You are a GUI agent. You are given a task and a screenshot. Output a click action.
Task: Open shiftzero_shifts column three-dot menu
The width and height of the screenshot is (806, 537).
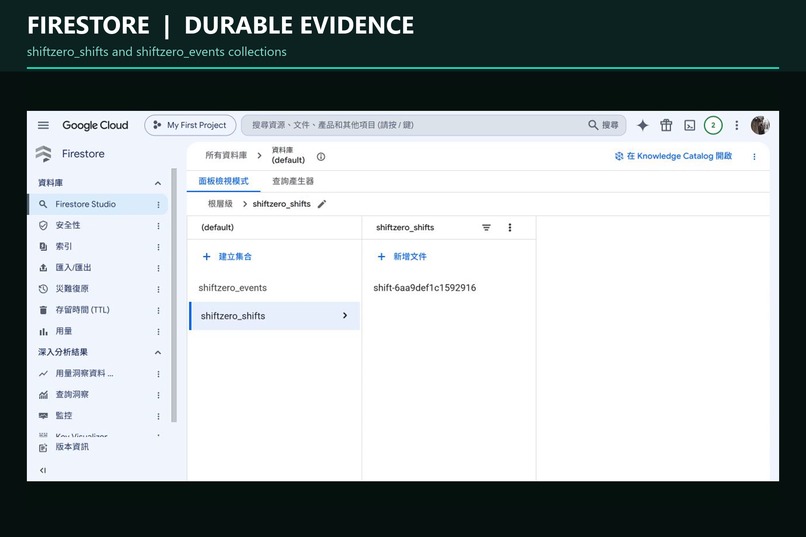(x=510, y=228)
